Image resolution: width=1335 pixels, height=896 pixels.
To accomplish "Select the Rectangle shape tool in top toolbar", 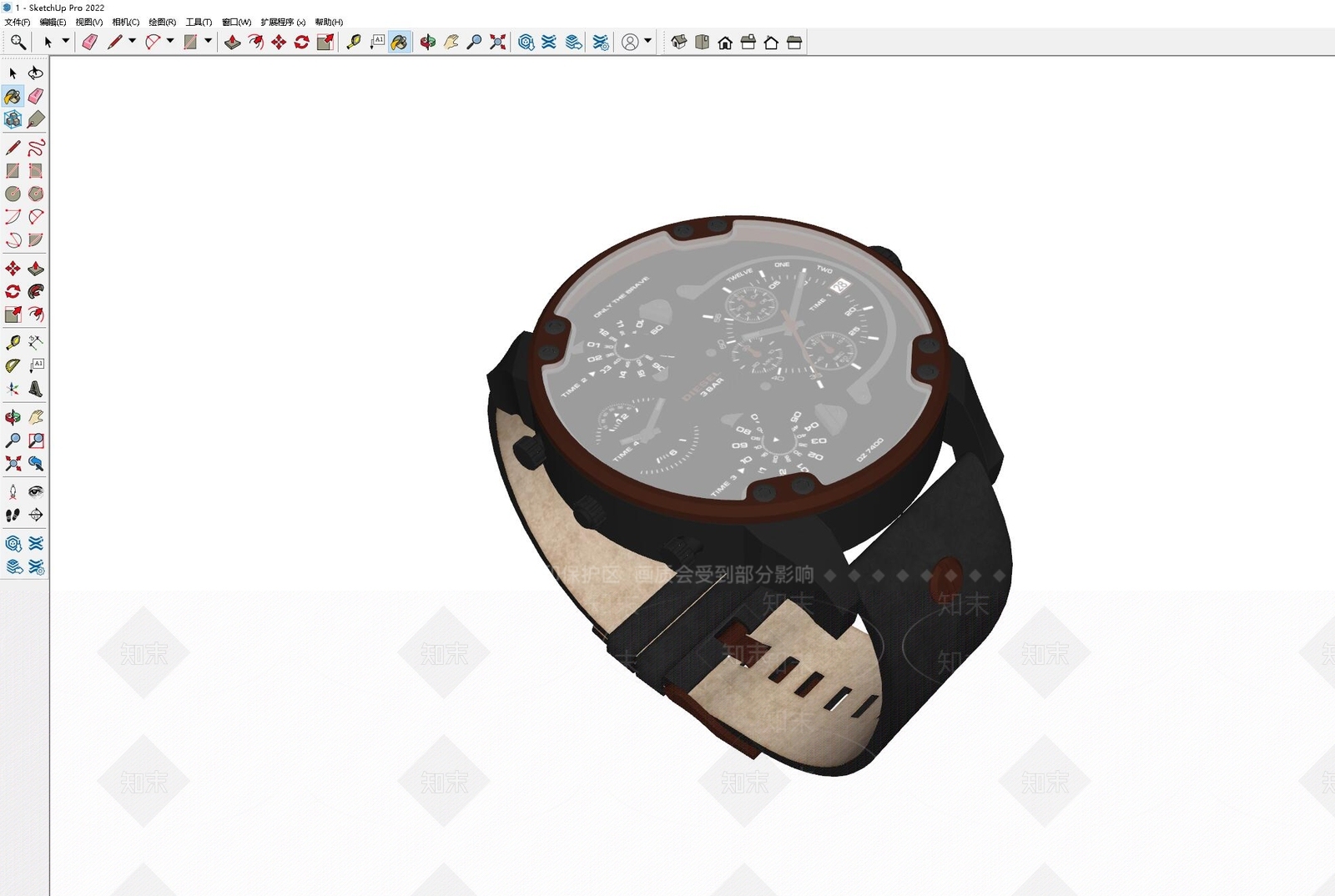I will click(x=191, y=43).
